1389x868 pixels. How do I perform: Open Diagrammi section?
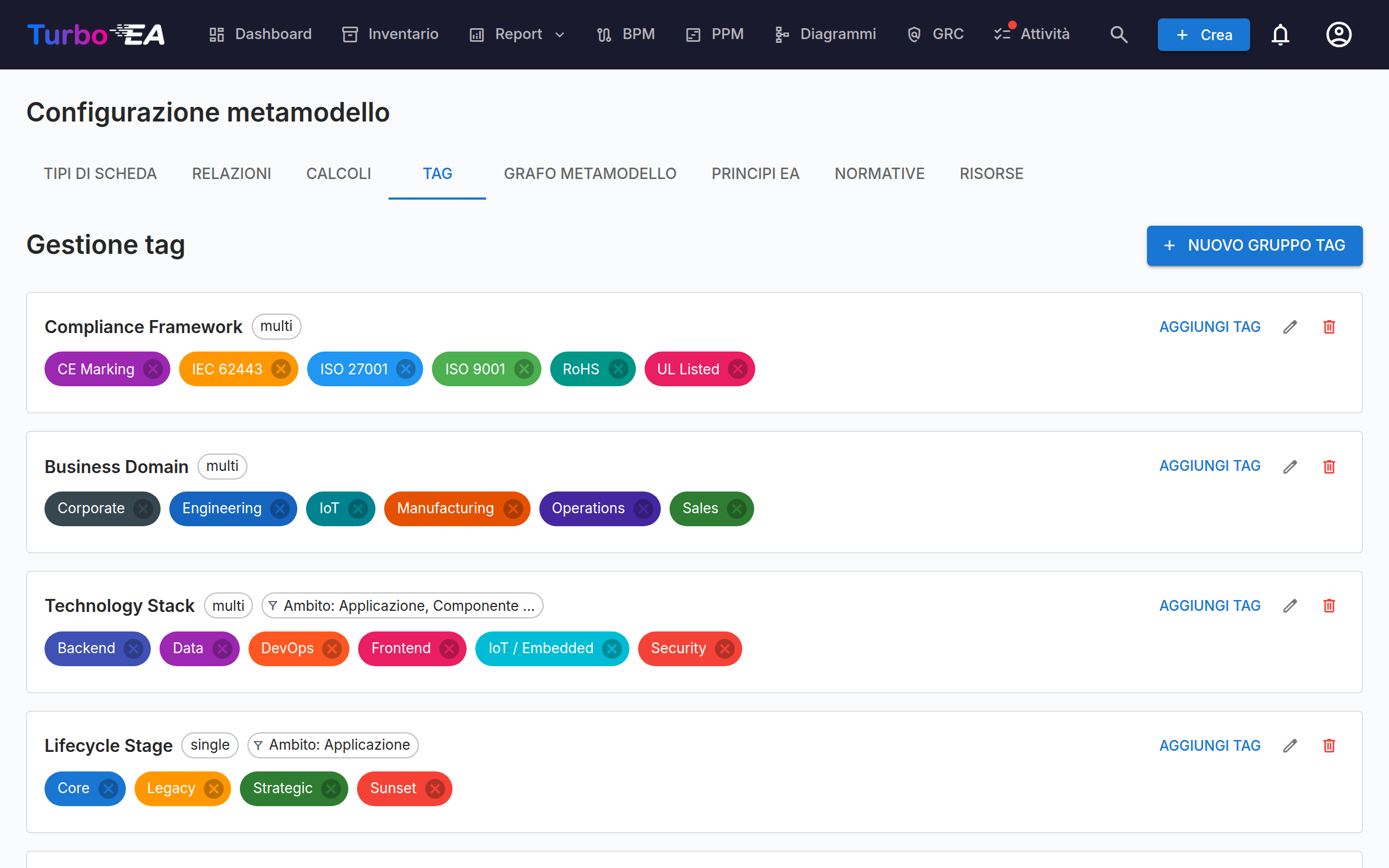(825, 34)
